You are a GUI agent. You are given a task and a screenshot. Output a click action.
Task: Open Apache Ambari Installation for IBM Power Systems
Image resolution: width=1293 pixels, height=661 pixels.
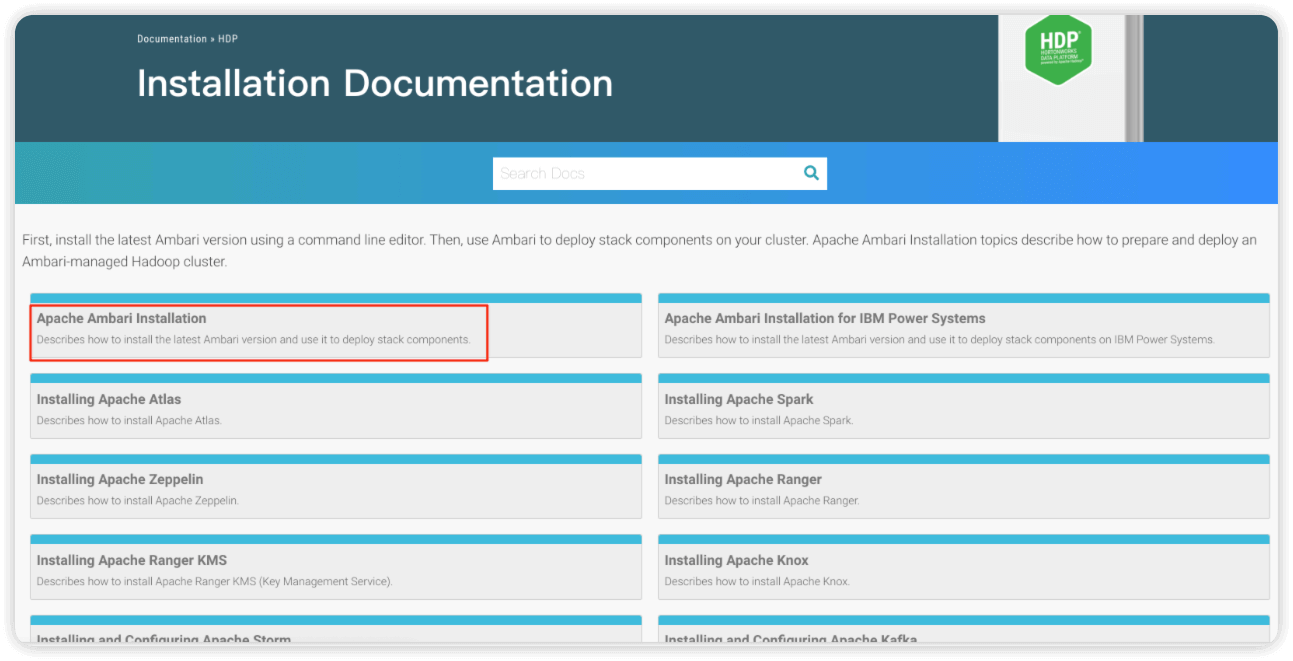(x=964, y=326)
